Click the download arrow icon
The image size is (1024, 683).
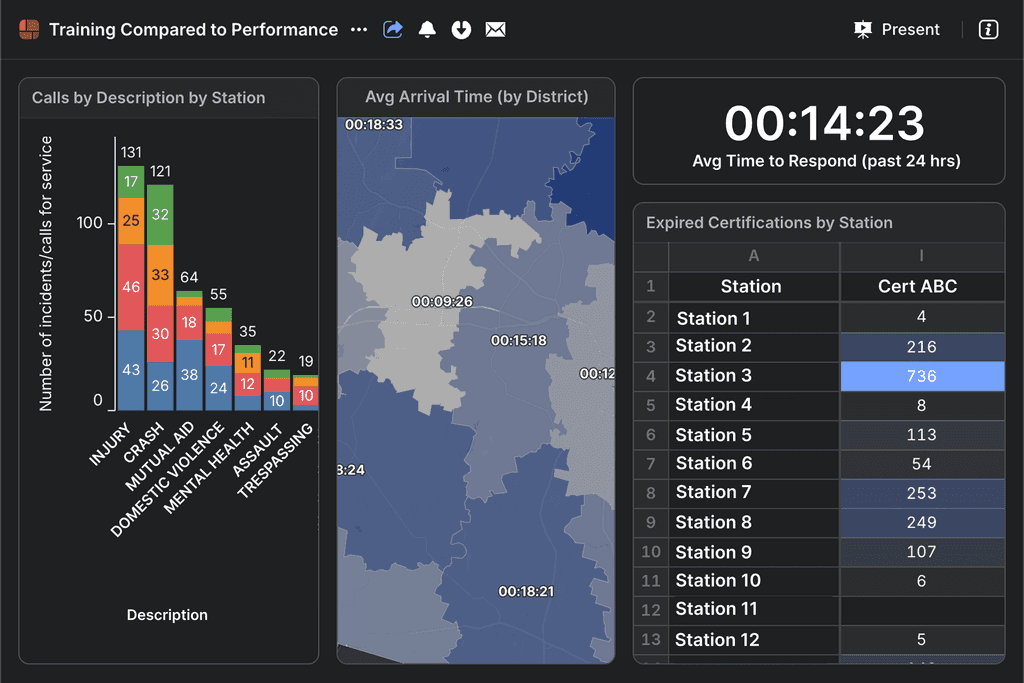[x=461, y=30]
